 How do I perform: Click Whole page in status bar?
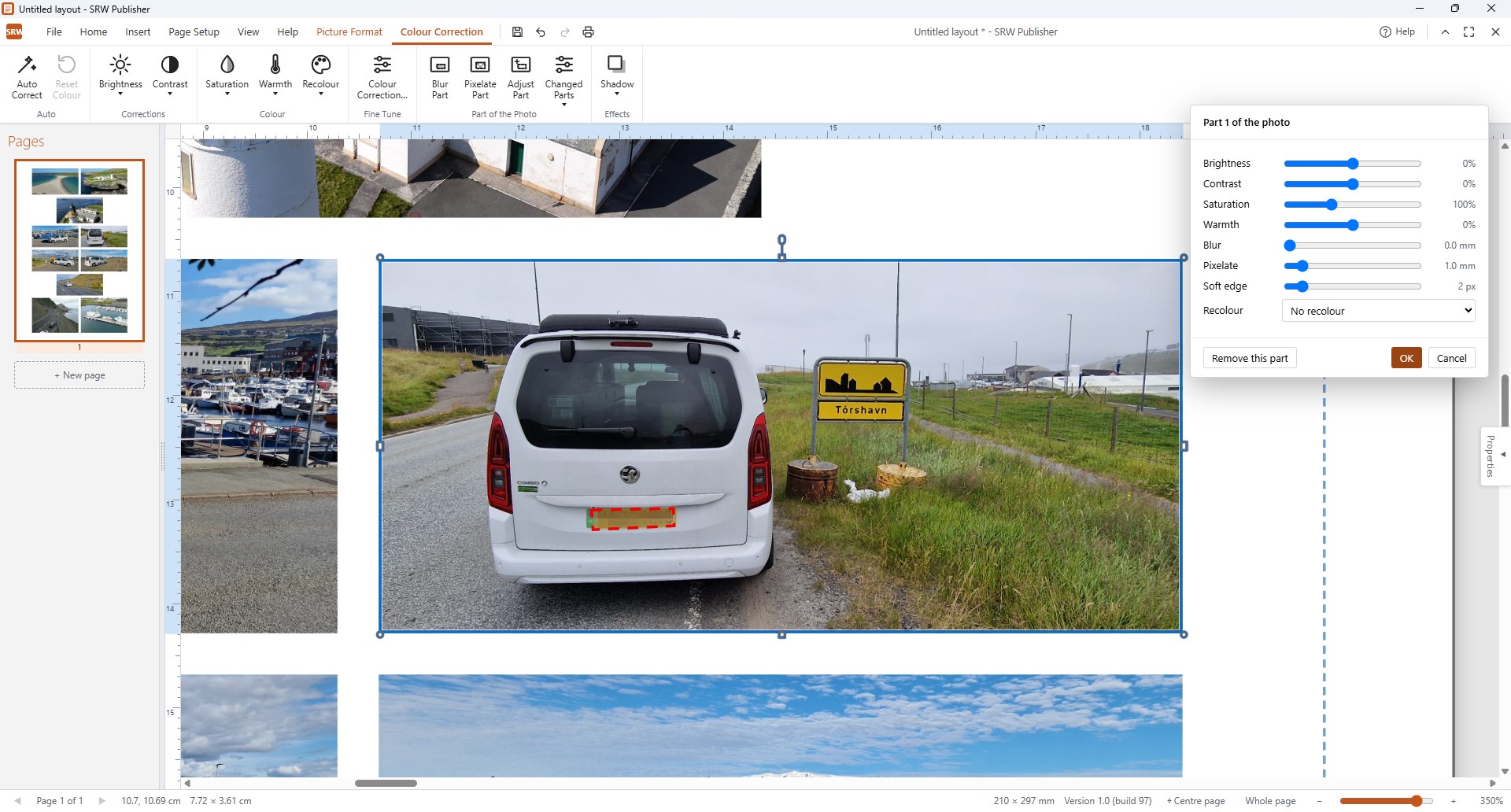pos(1270,801)
